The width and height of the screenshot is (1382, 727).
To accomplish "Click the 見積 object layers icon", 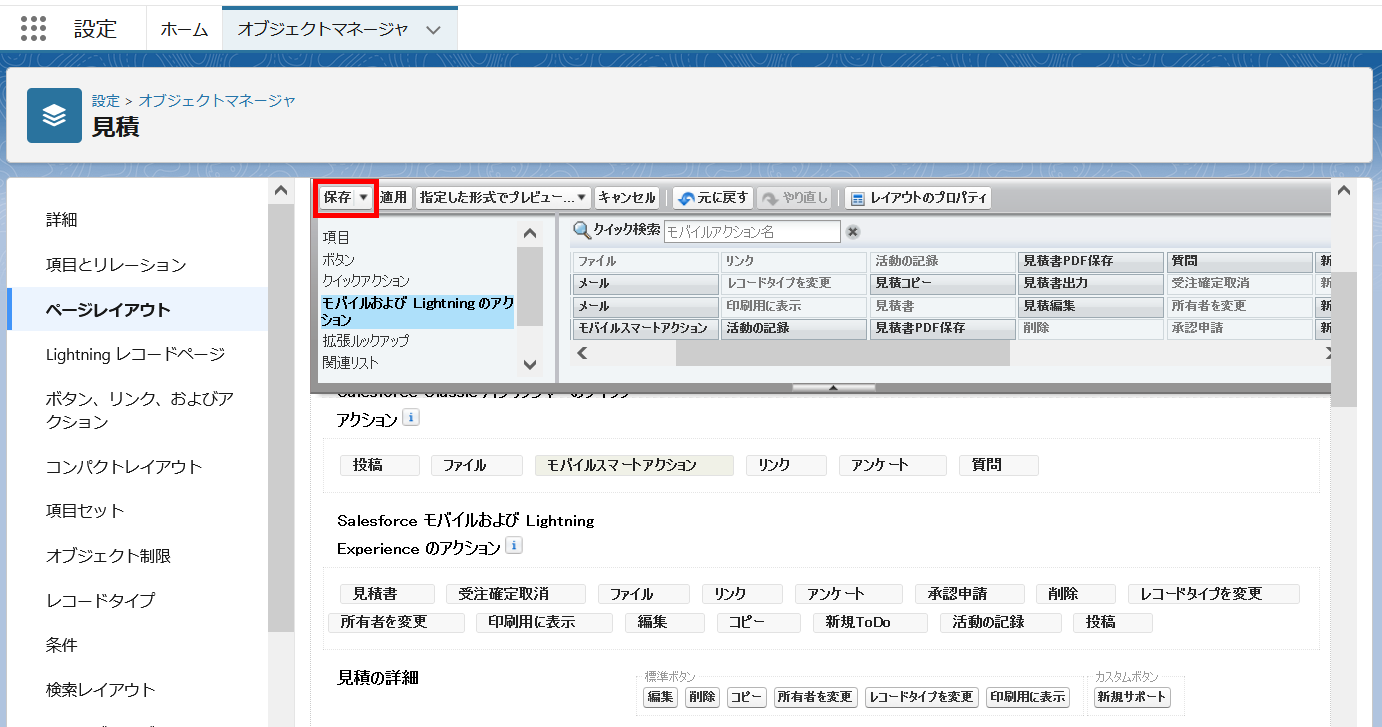I will click(54, 116).
